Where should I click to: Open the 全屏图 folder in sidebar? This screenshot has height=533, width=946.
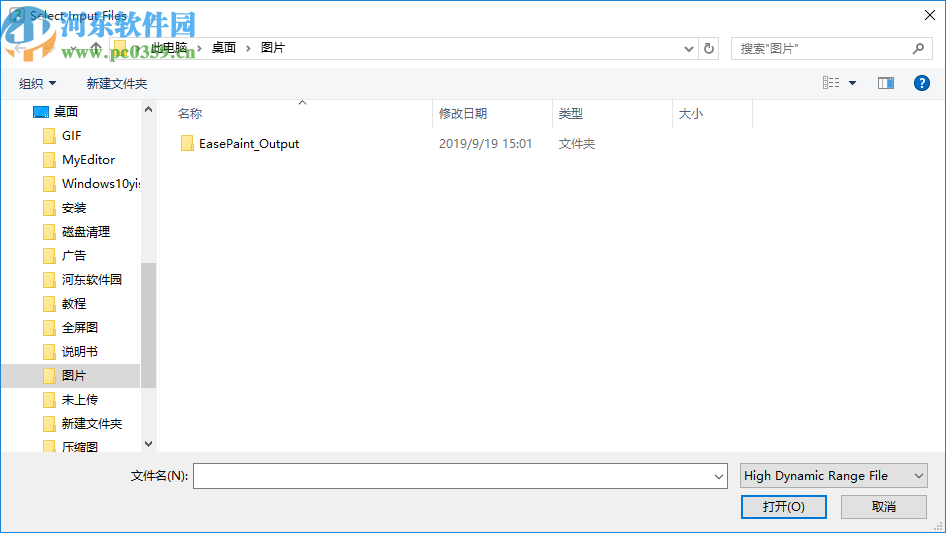click(x=80, y=328)
